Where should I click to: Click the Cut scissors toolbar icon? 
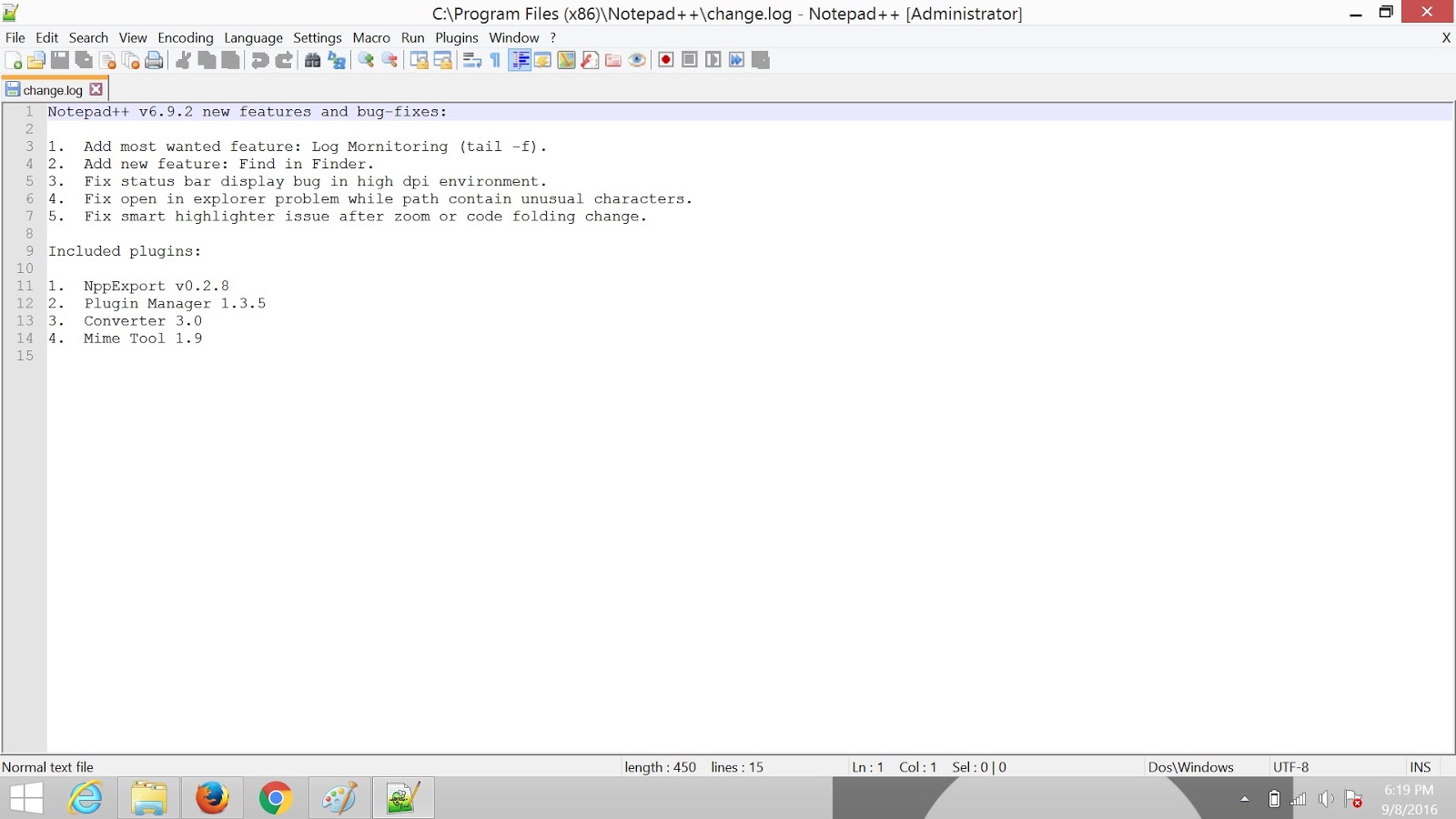(x=184, y=60)
